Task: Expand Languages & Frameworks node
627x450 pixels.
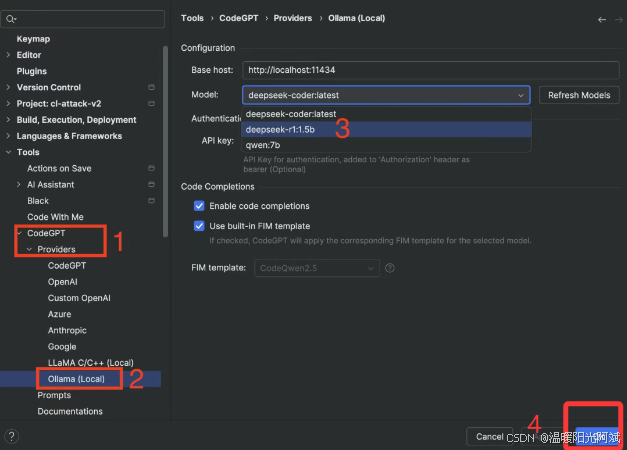Action: tap(8, 136)
